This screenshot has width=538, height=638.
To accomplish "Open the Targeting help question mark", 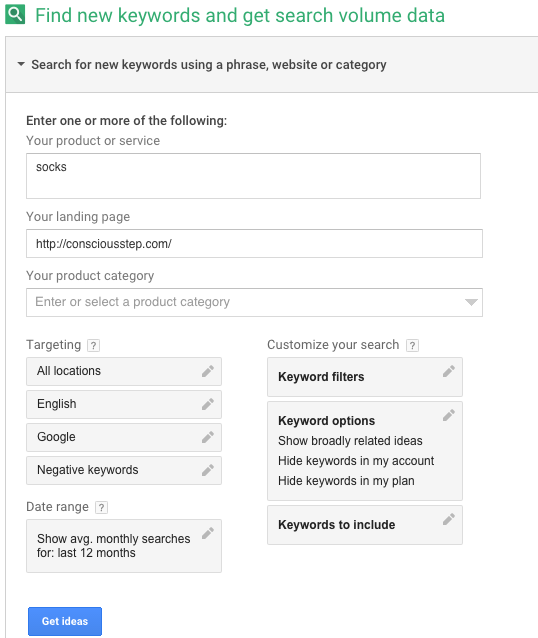I will pos(94,345).
